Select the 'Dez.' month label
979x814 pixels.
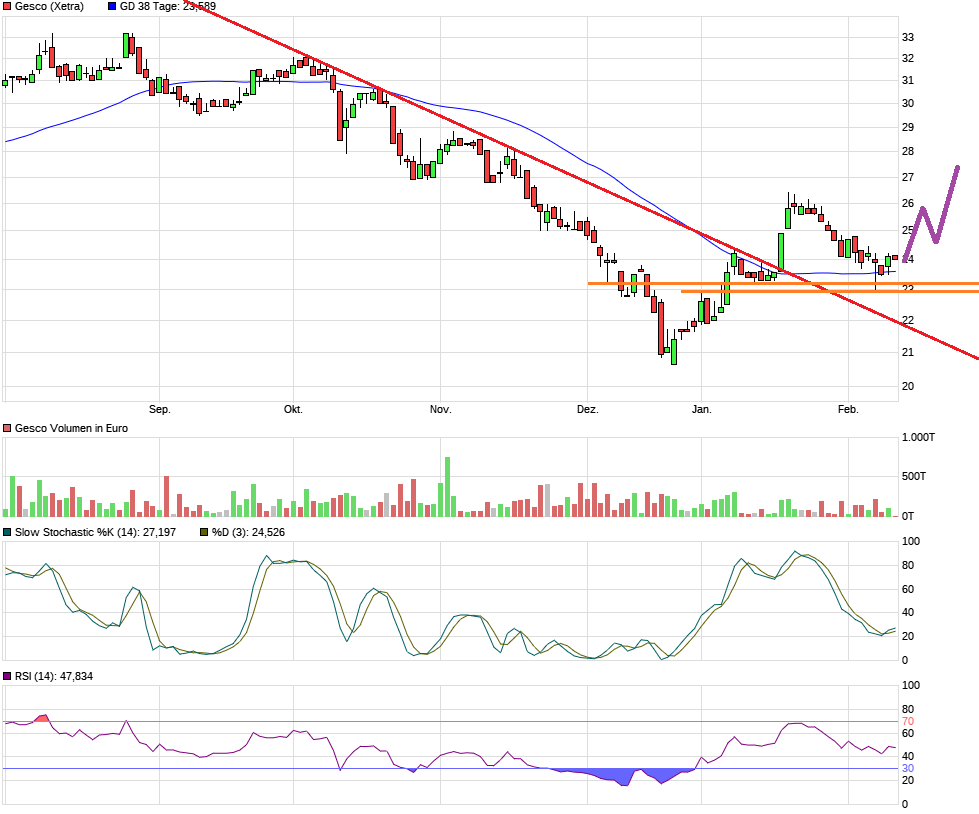pos(588,409)
